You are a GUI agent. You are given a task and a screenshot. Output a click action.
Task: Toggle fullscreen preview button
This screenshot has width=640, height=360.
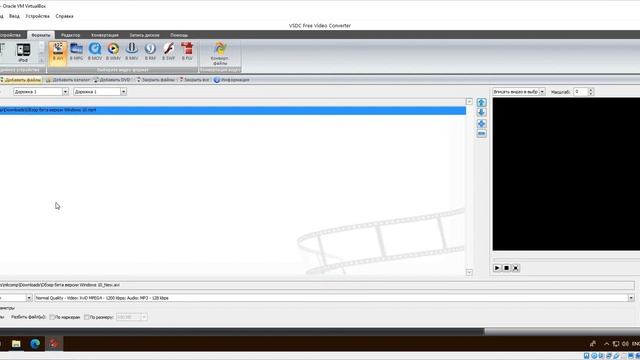[x=516, y=268]
